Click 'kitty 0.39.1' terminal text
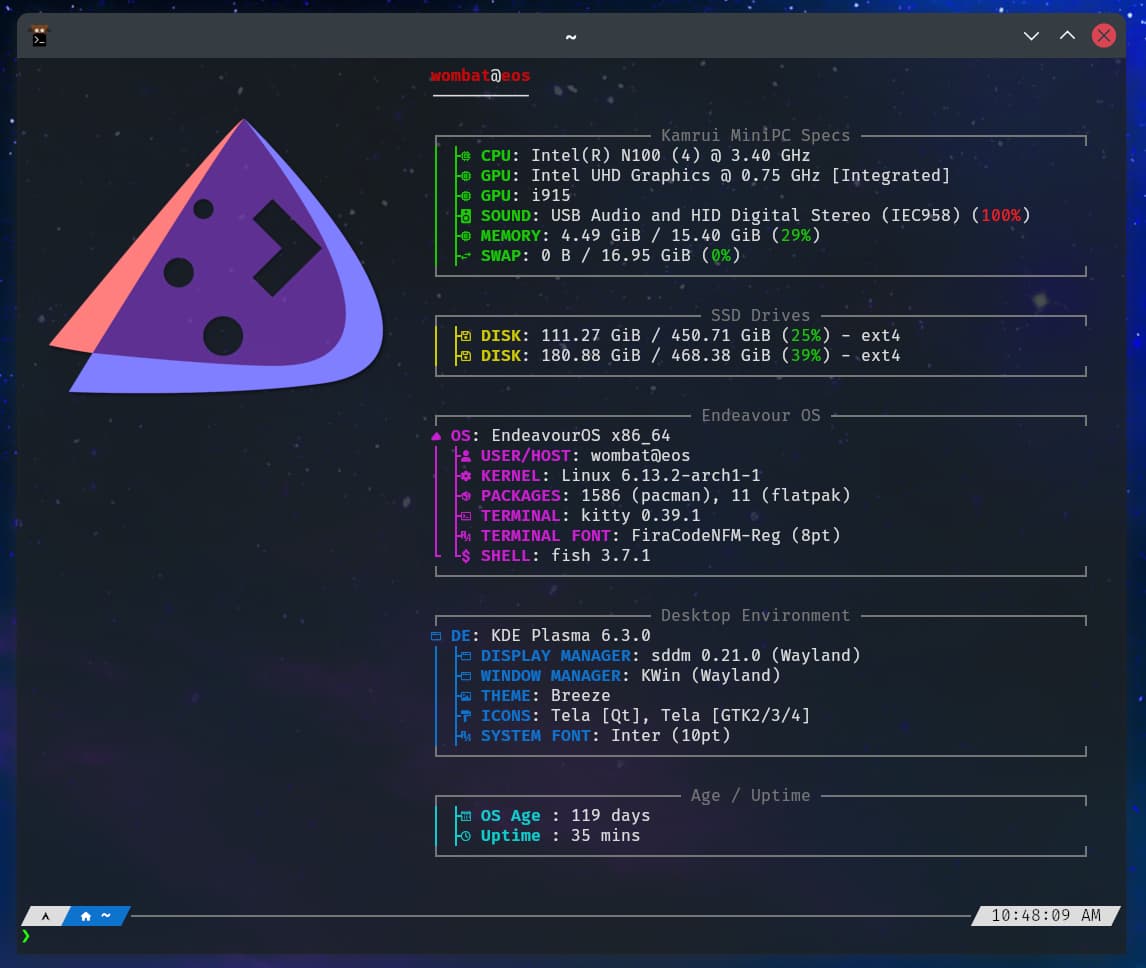Image resolution: width=1146 pixels, height=968 pixels. point(640,516)
